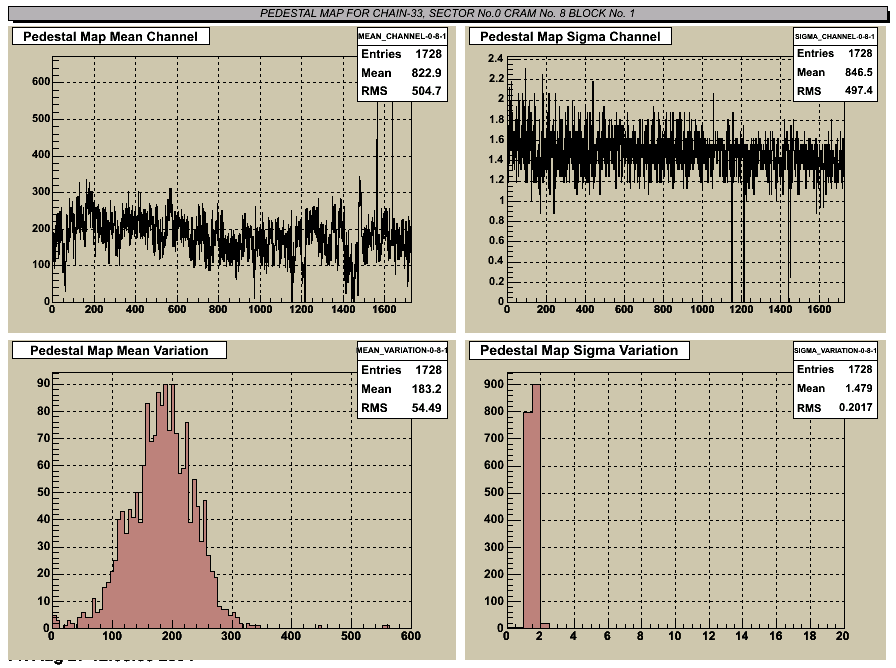This screenshot has width=896, height=668.
Task: Click the MEAN_VARIATION-0-8-1 stats box header
Action: point(402,350)
